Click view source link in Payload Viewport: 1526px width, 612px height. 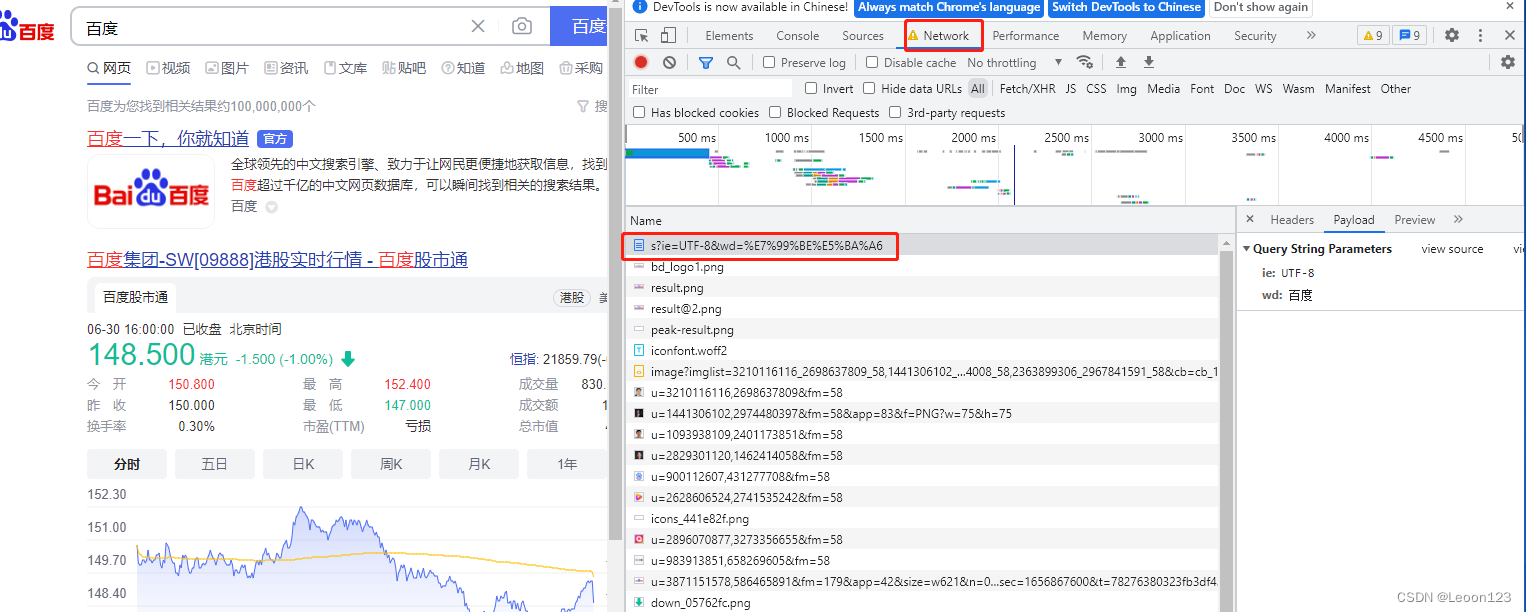point(1452,248)
